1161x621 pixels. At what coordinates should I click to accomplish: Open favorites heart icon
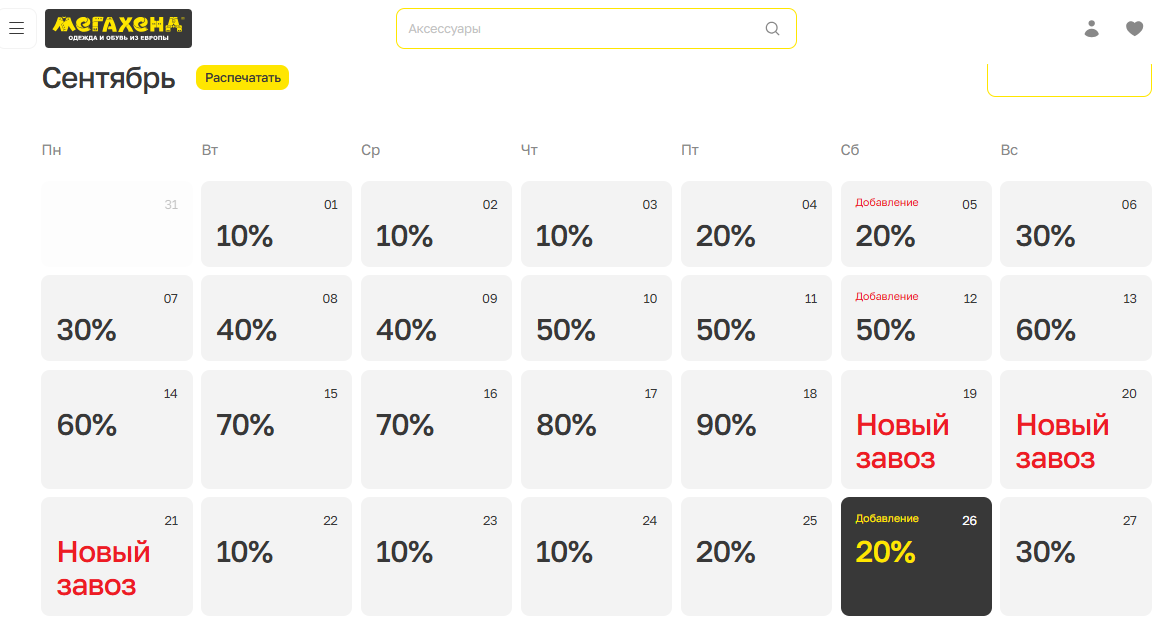(1134, 29)
